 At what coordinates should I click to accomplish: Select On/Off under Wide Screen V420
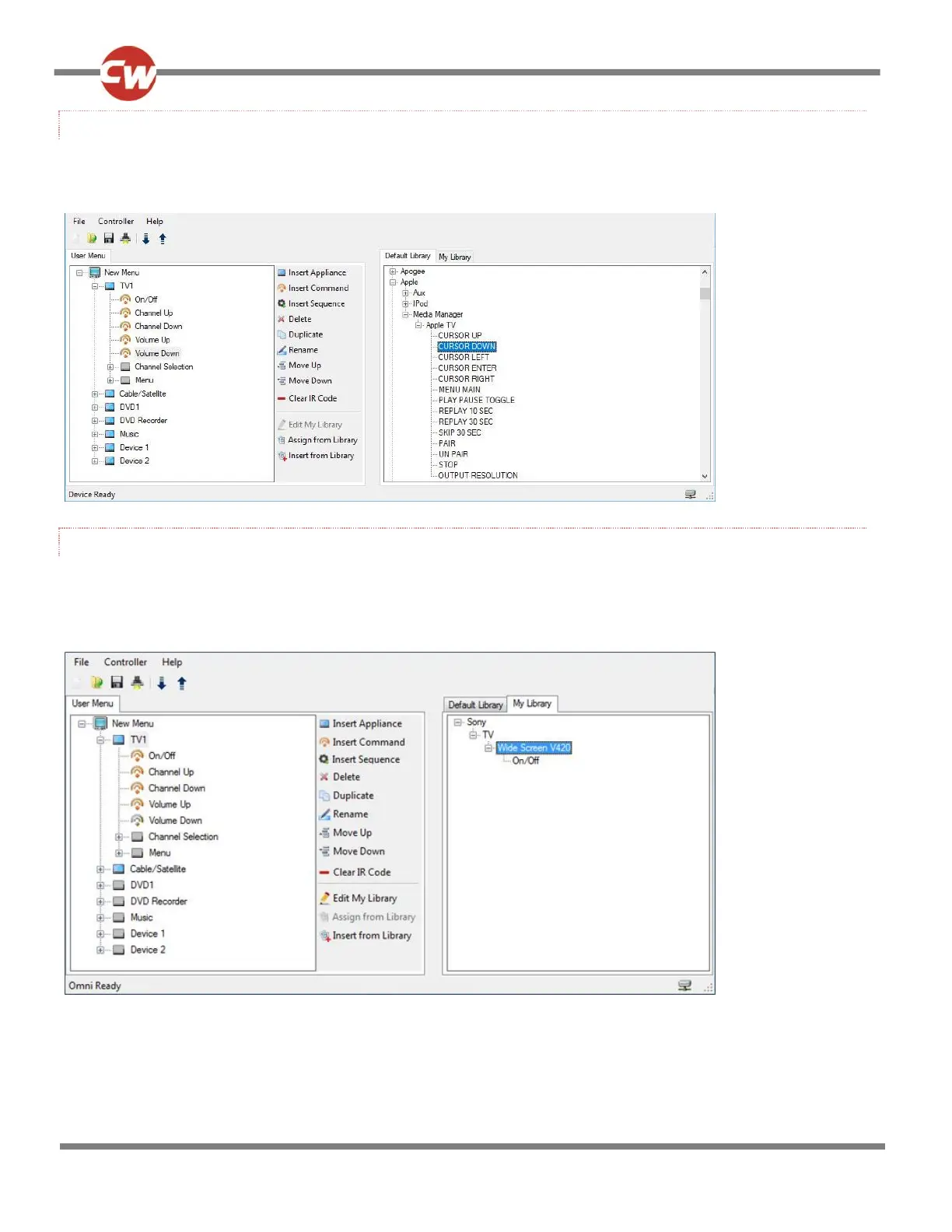(526, 761)
